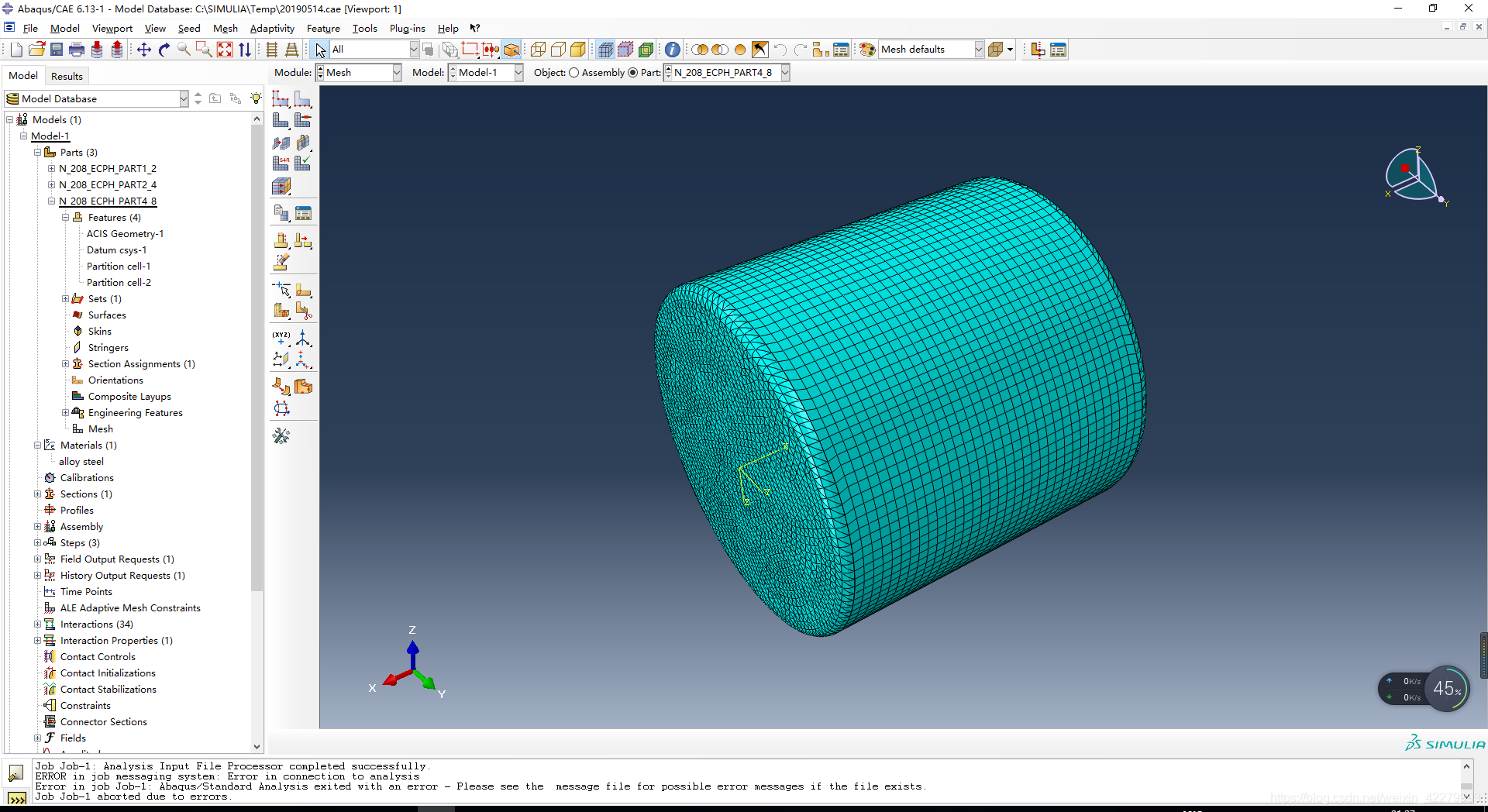Switch to the Results tab
1488x812 pixels.
67,76
